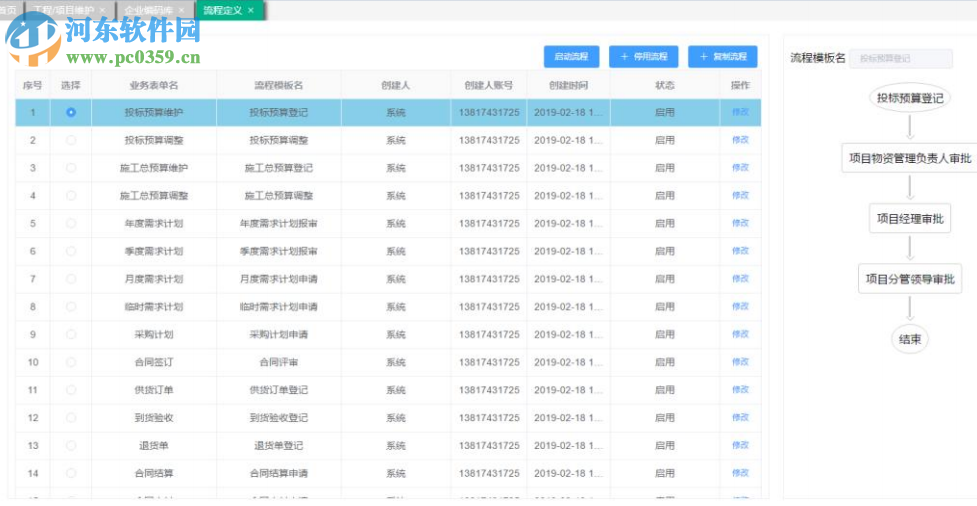977x506 pixels.
Task: Close the 流程定义 tab
Action: (x=250, y=11)
